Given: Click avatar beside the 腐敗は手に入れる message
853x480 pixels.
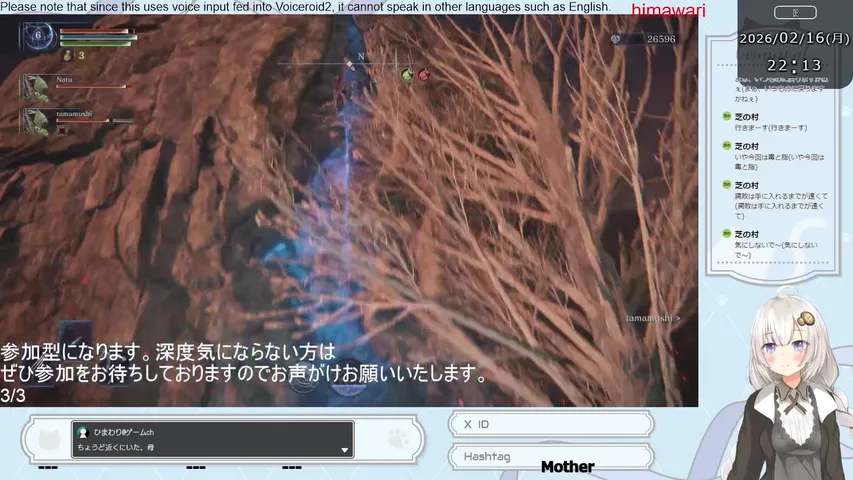Looking at the screenshot, I should click(726, 184).
